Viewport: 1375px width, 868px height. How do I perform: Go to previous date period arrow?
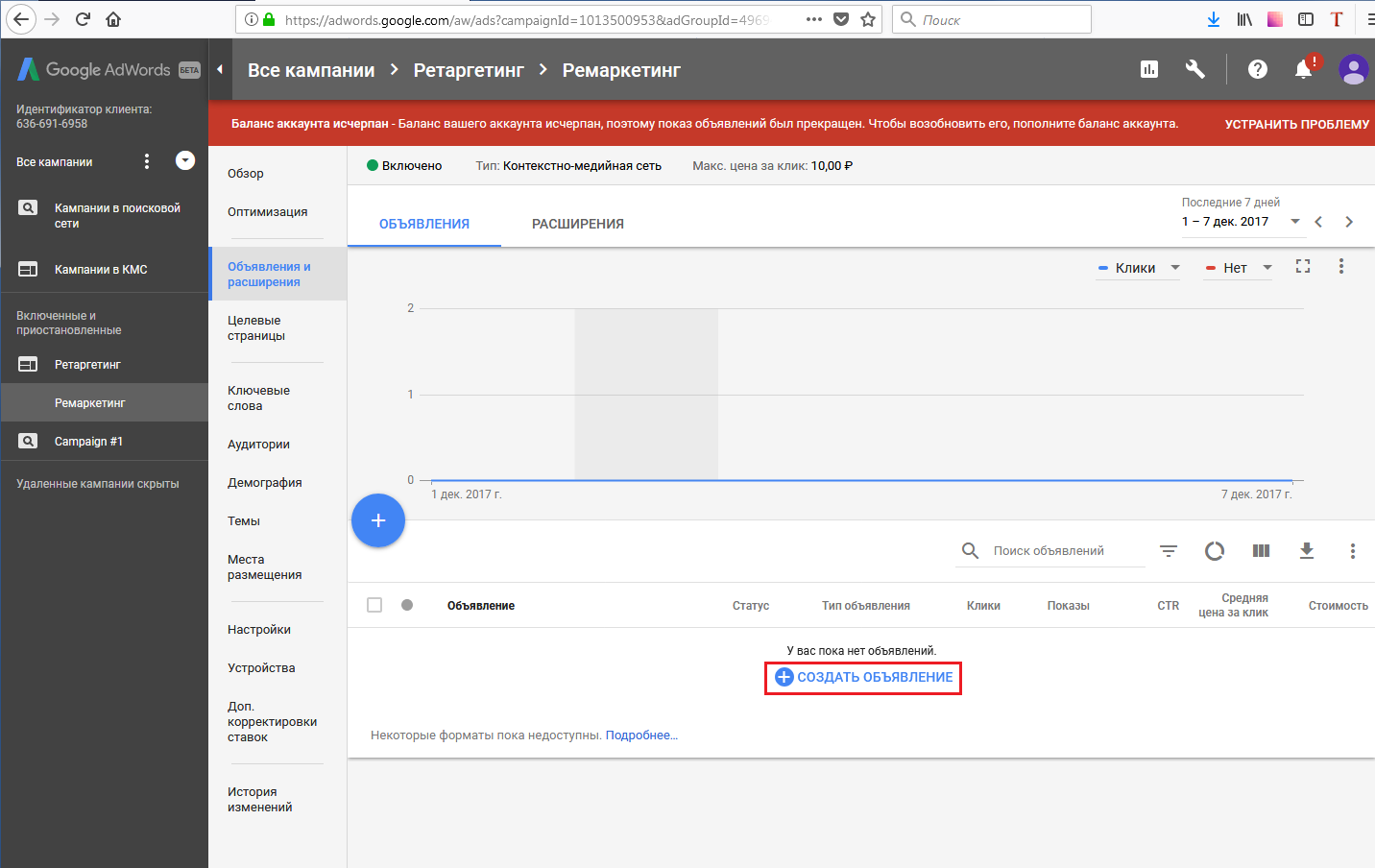[1318, 222]
